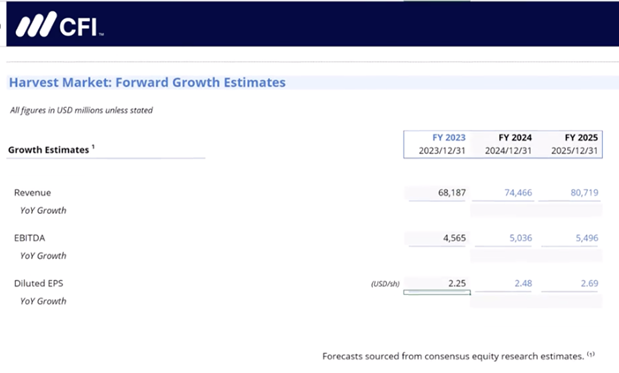This screenshot has height=373, width=619.
Task: Select the FY 2024 column header
Action: pos(515,137)
